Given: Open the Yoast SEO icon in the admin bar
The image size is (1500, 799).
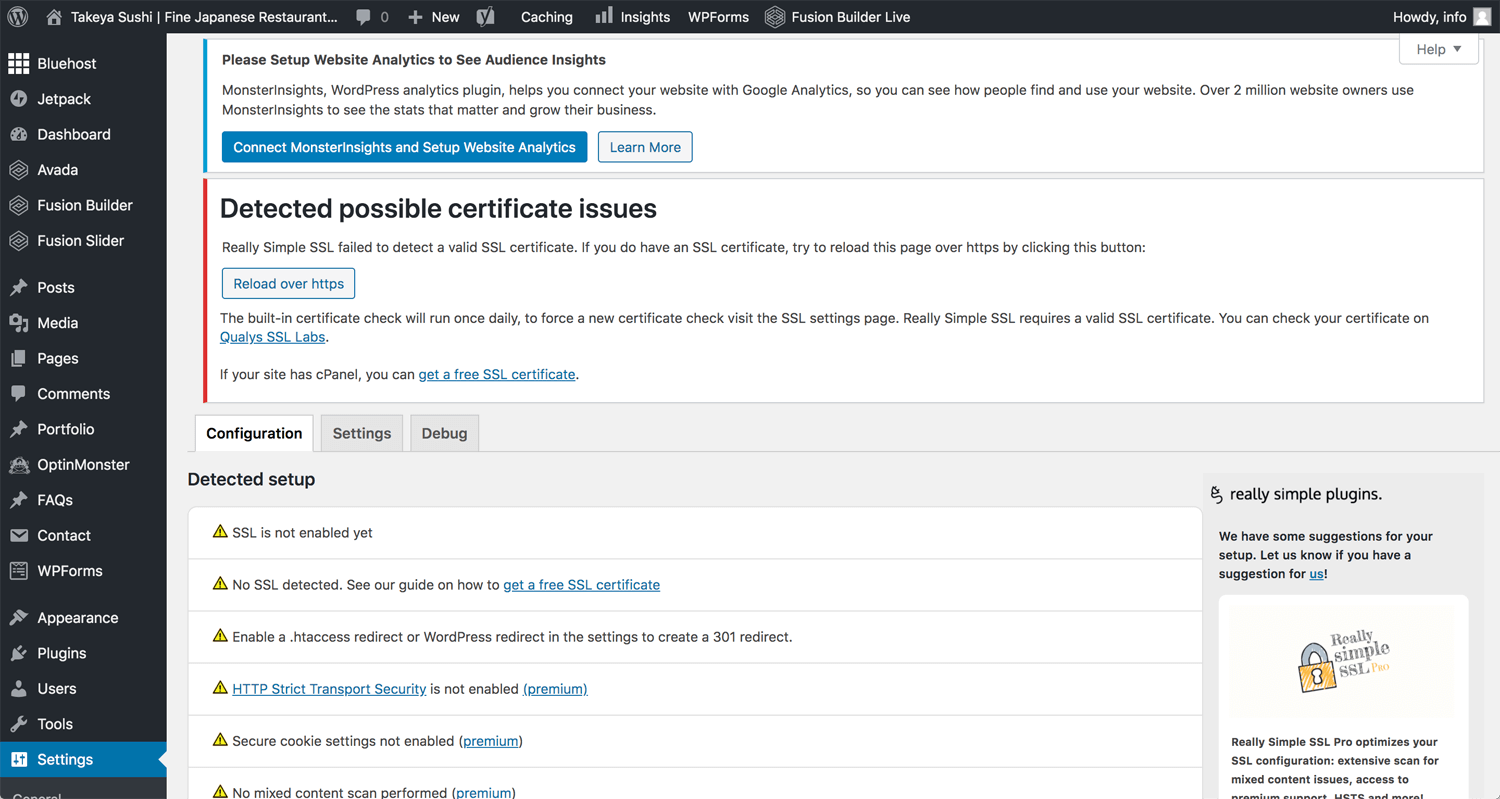Looking at the screenshot, I should point(485,17).
